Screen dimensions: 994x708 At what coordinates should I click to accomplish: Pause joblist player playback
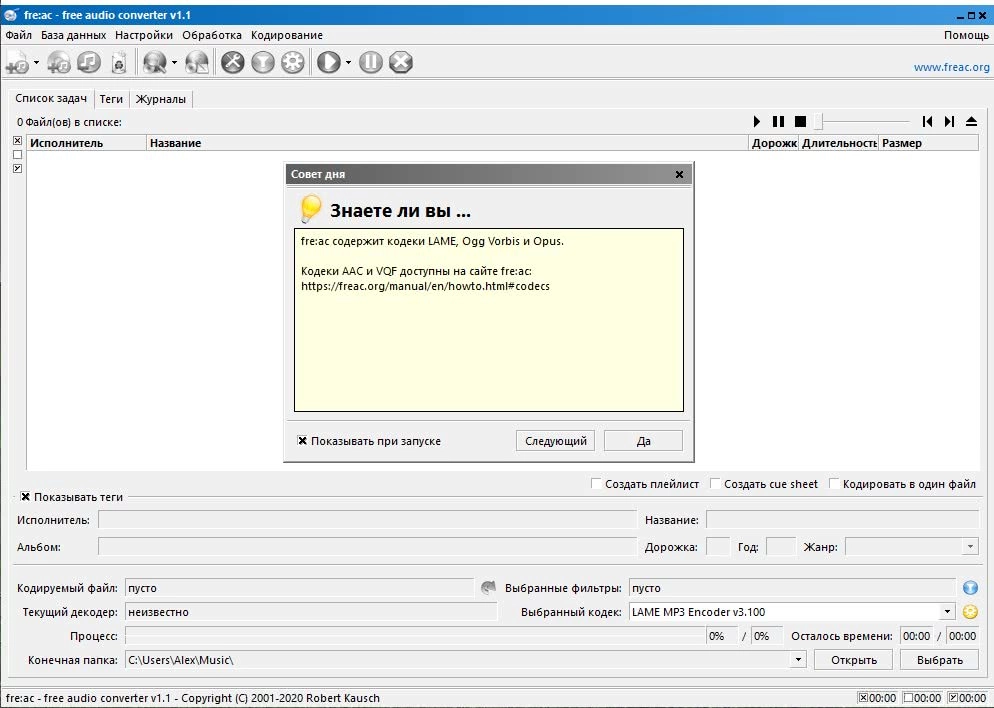click(x=778, y=121)
